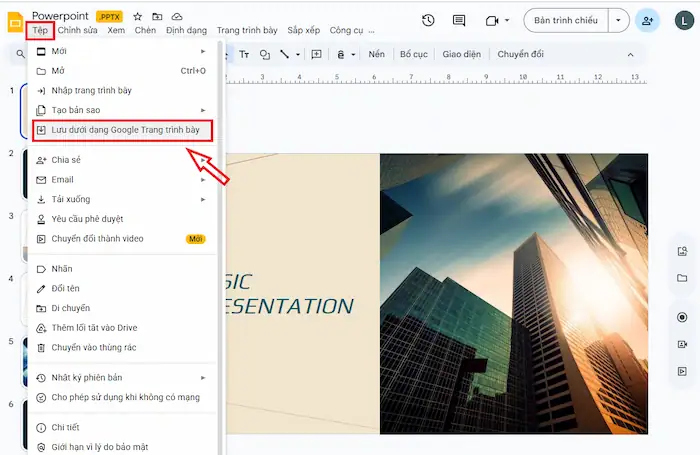Viewport: 700px width, 455px height.
Task: Click the share people icon
Action: [x=648, y=20]
